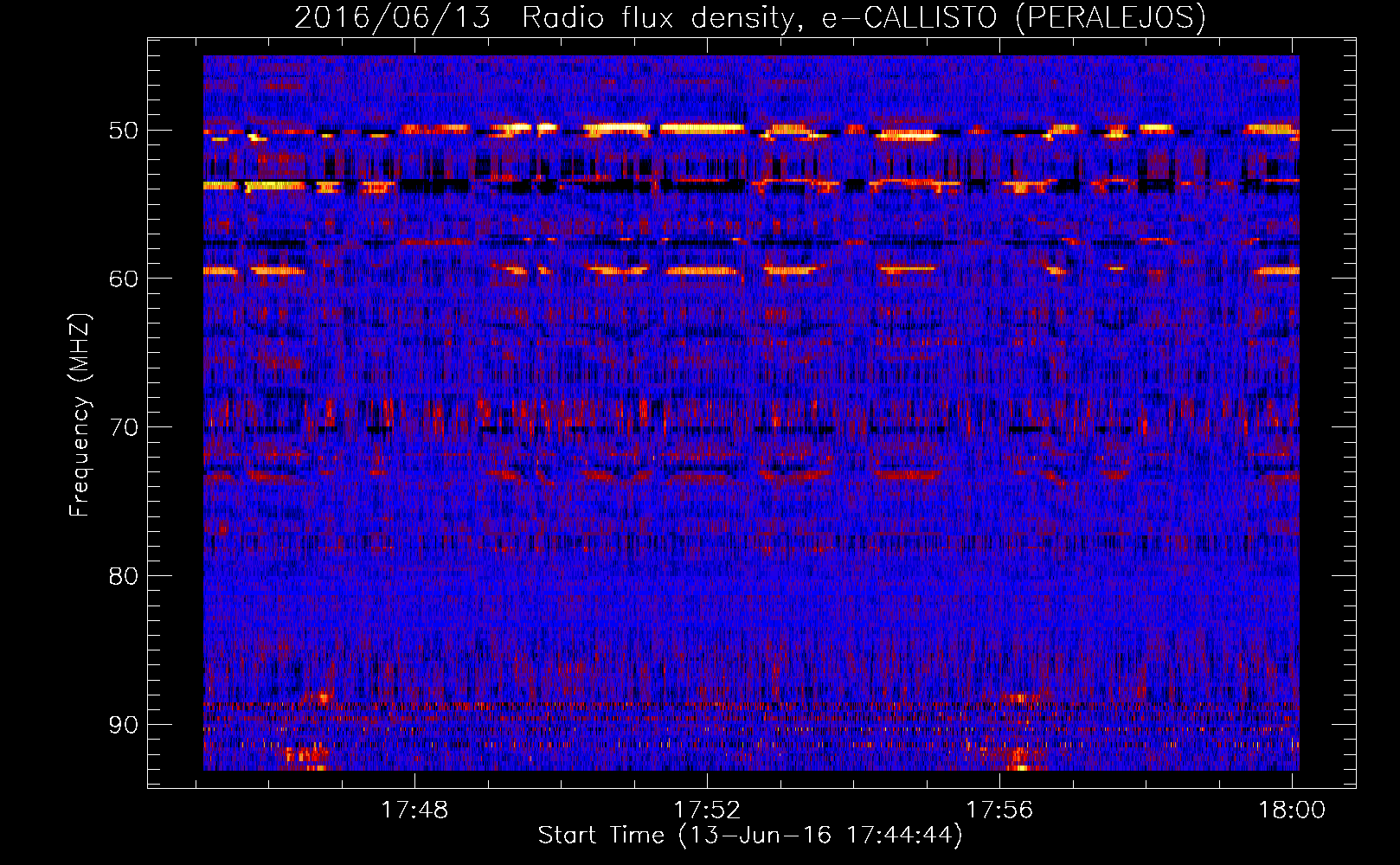Click the 18:00 time tick label
The width and height of the screenshot is (1400, 865).
pos(1292,810)
